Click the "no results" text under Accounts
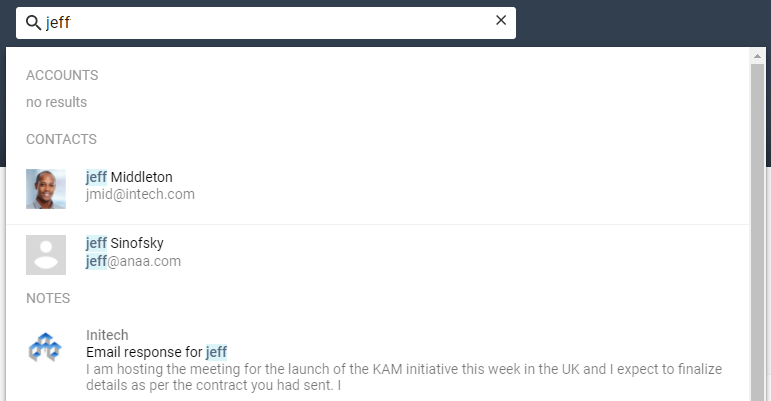The image size is (771, 401). [56, 102]
